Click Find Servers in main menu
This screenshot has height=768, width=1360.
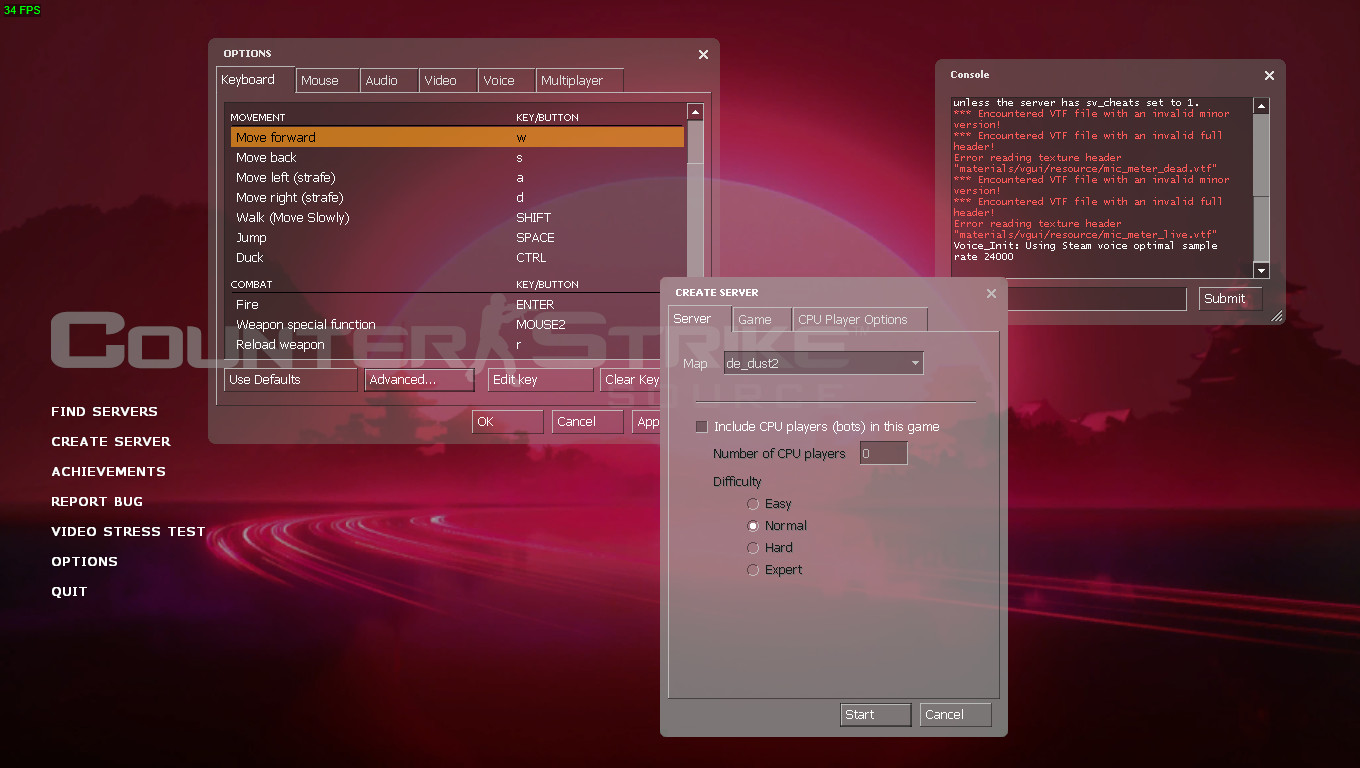tap(104, 412)
